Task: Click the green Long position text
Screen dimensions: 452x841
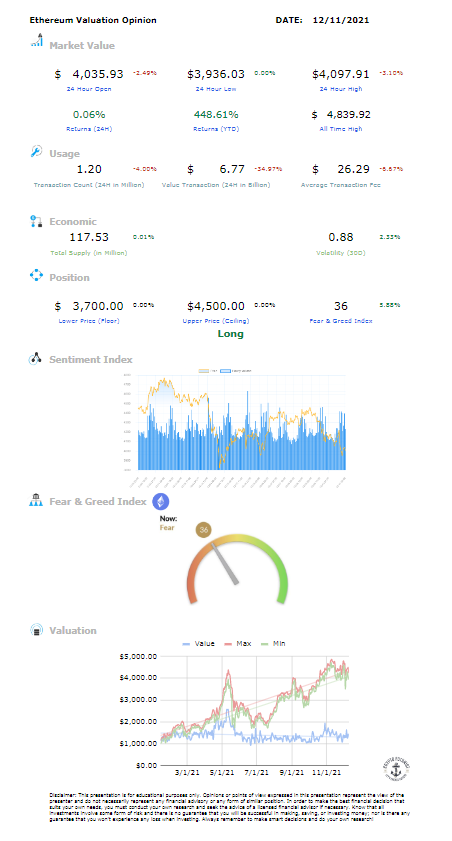Action: tap(231, 334)
